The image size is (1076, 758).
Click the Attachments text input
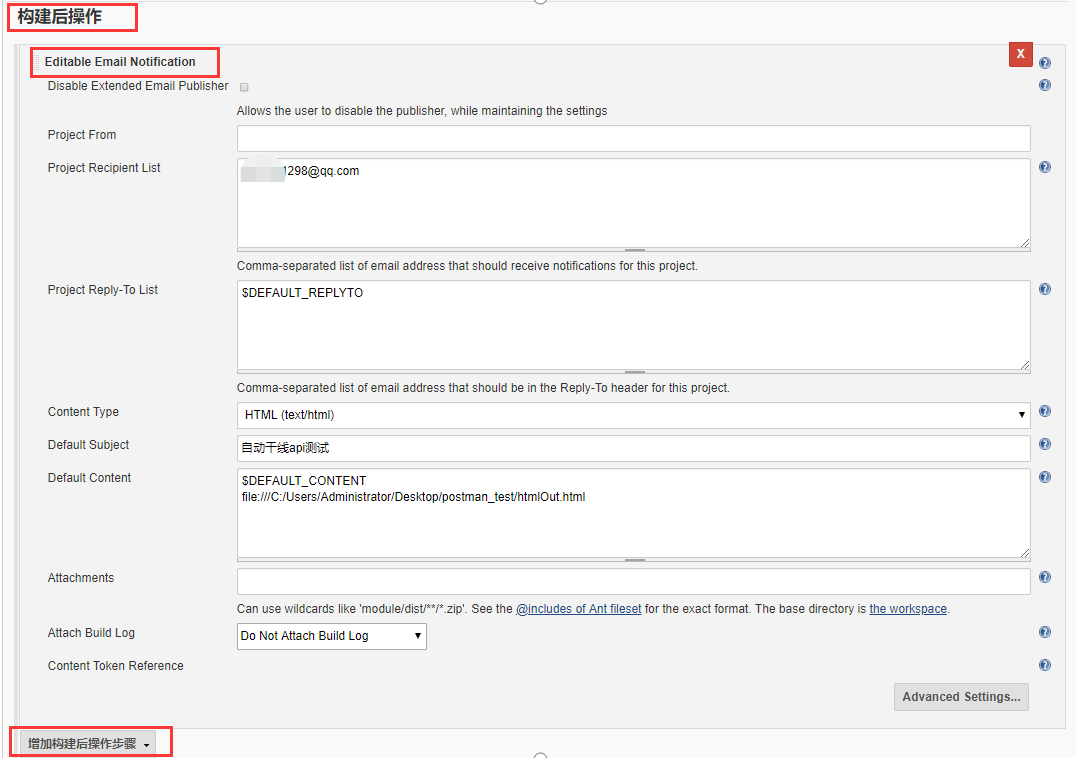tap(633, 581)
